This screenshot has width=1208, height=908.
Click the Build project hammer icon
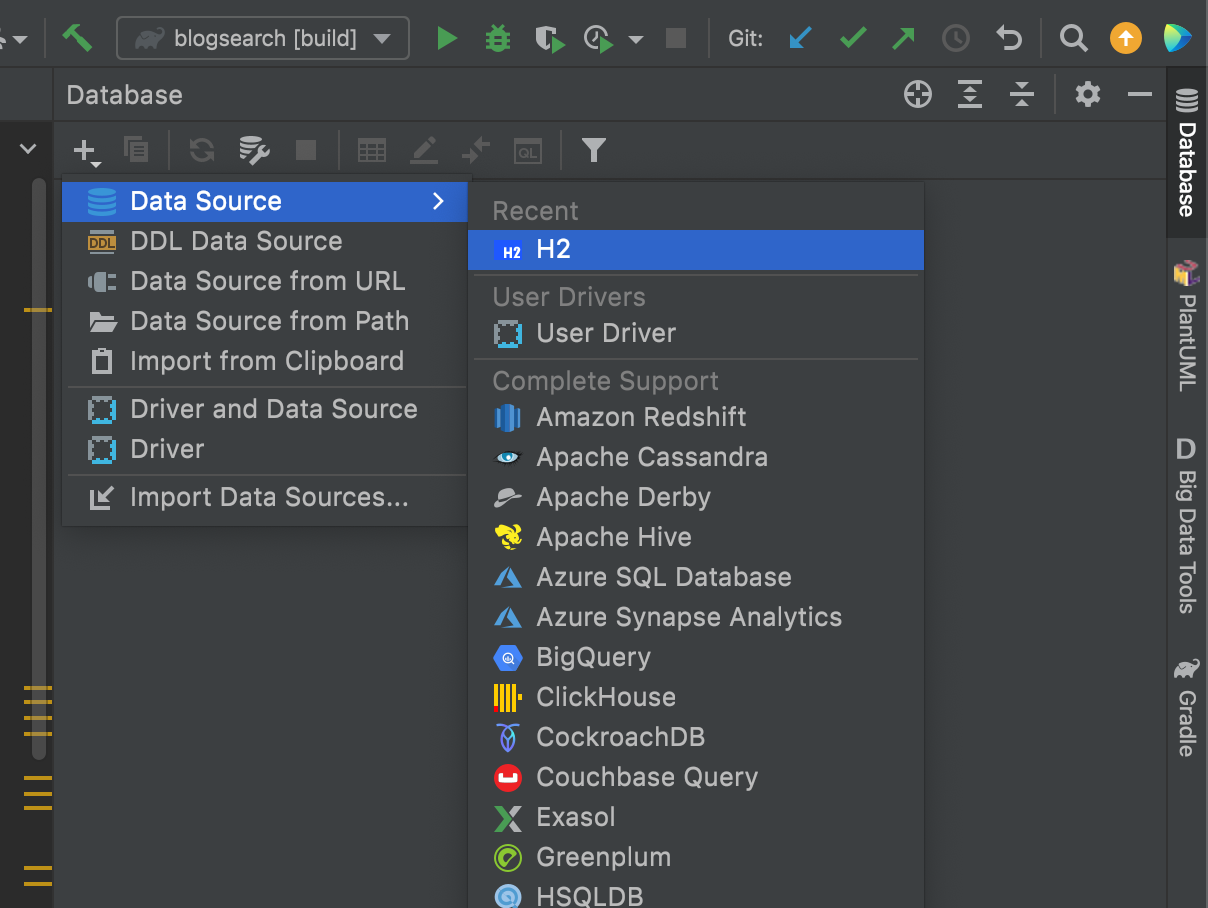(x=77, y=38)
